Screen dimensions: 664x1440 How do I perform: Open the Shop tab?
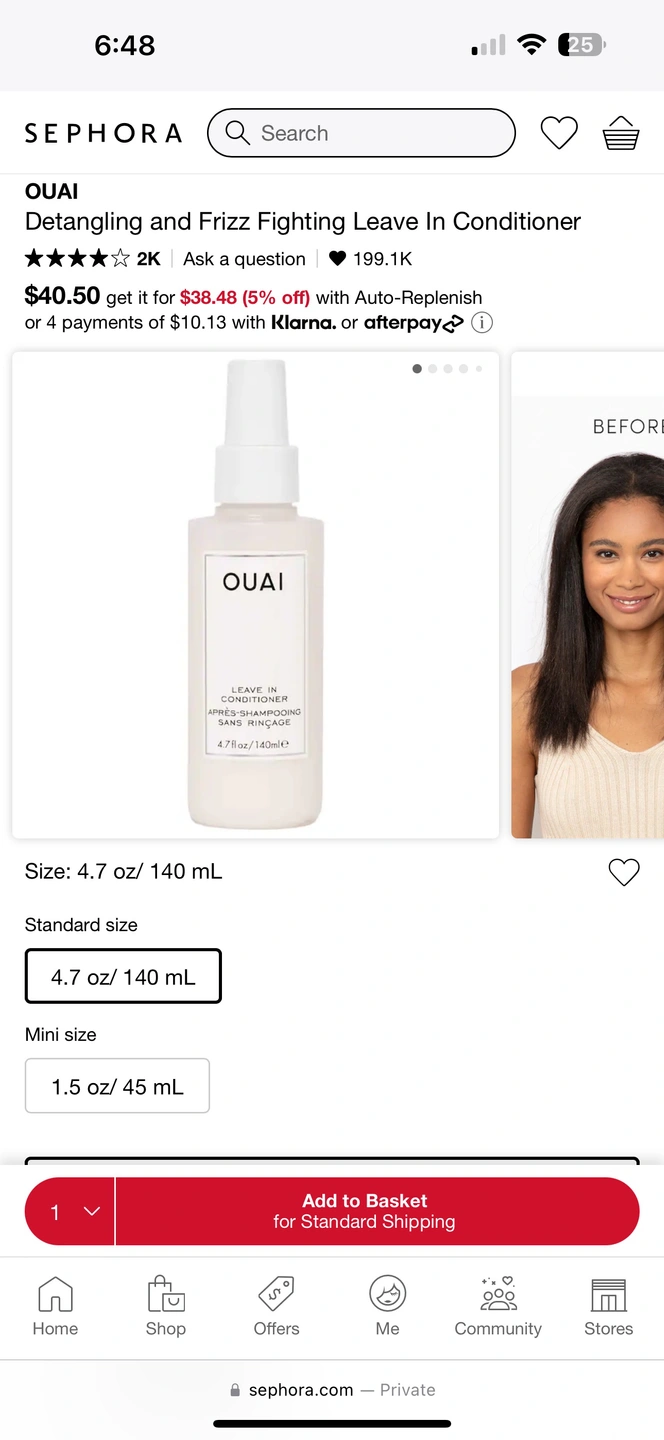[x=166, y=1307]
